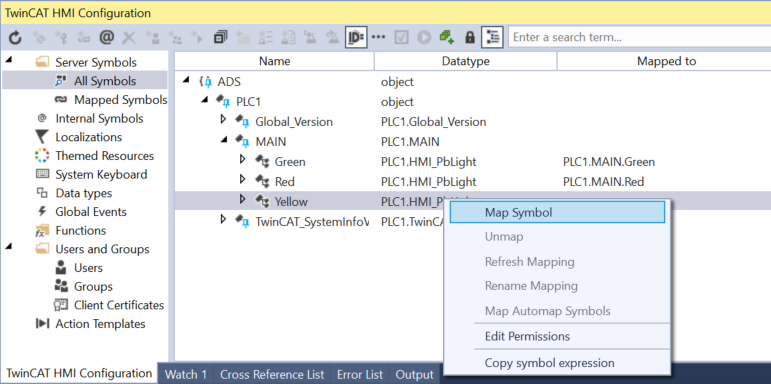Open Internal Symbols in sidebar

(99, 118)
